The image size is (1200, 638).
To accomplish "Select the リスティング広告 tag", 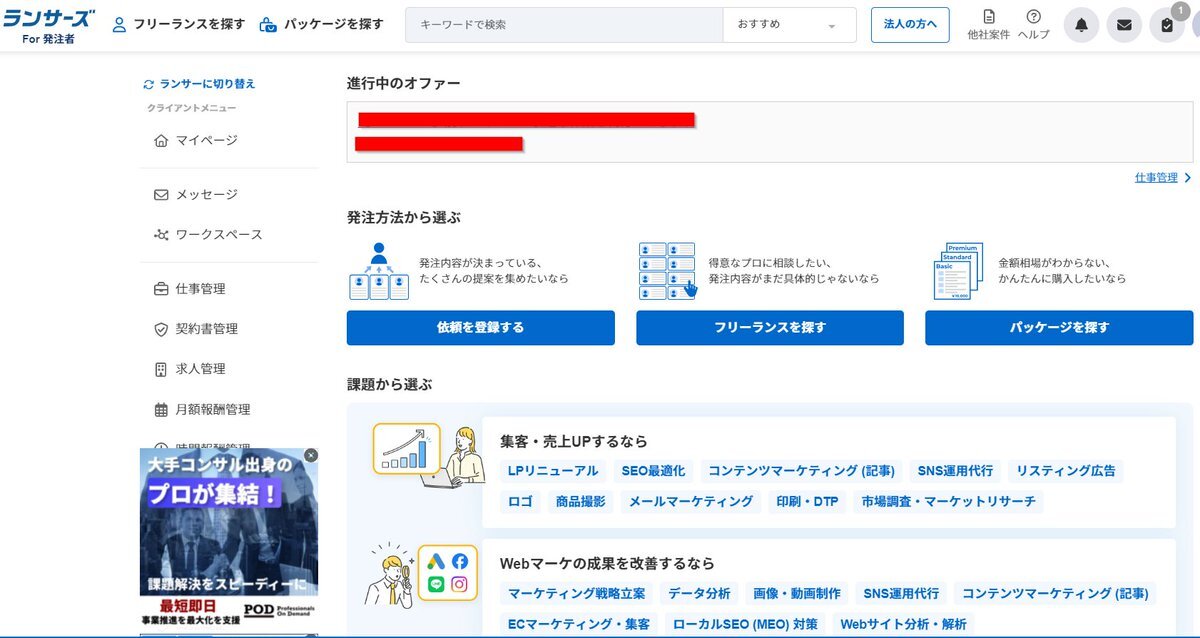I will coord(1065,471).
